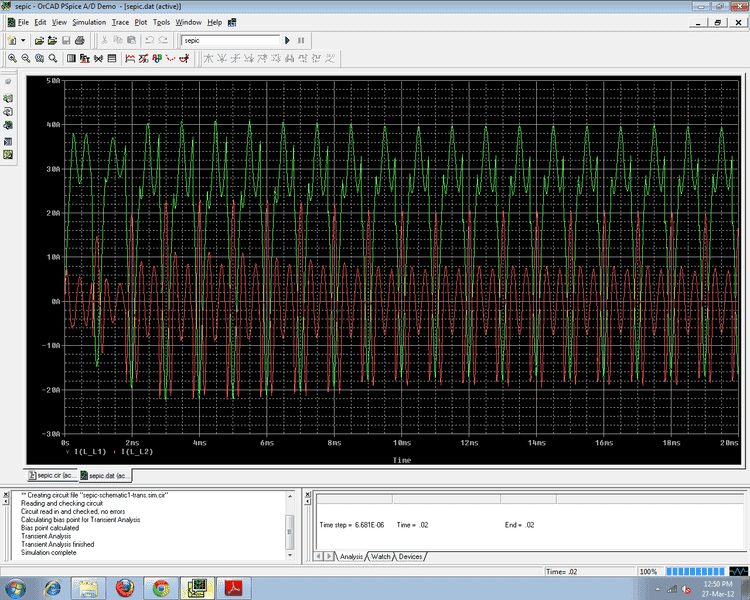Switch to the sepic.dat document tab
This screenshot has width=750, height=600.
tap(104, 475)
